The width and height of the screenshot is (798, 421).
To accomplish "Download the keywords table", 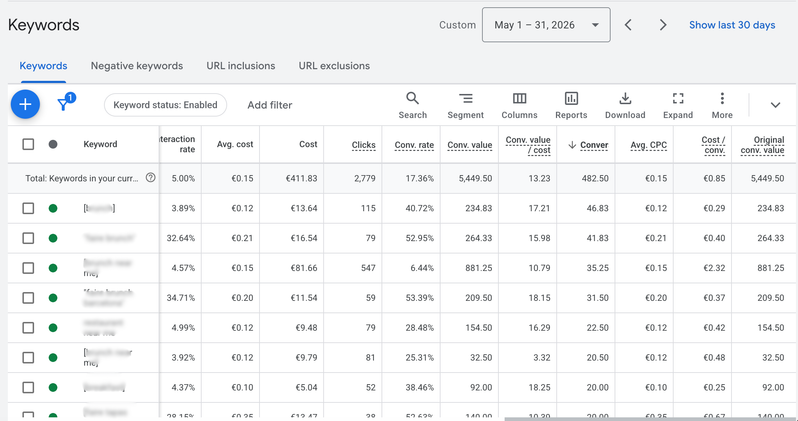I will [x=625, y=105].
